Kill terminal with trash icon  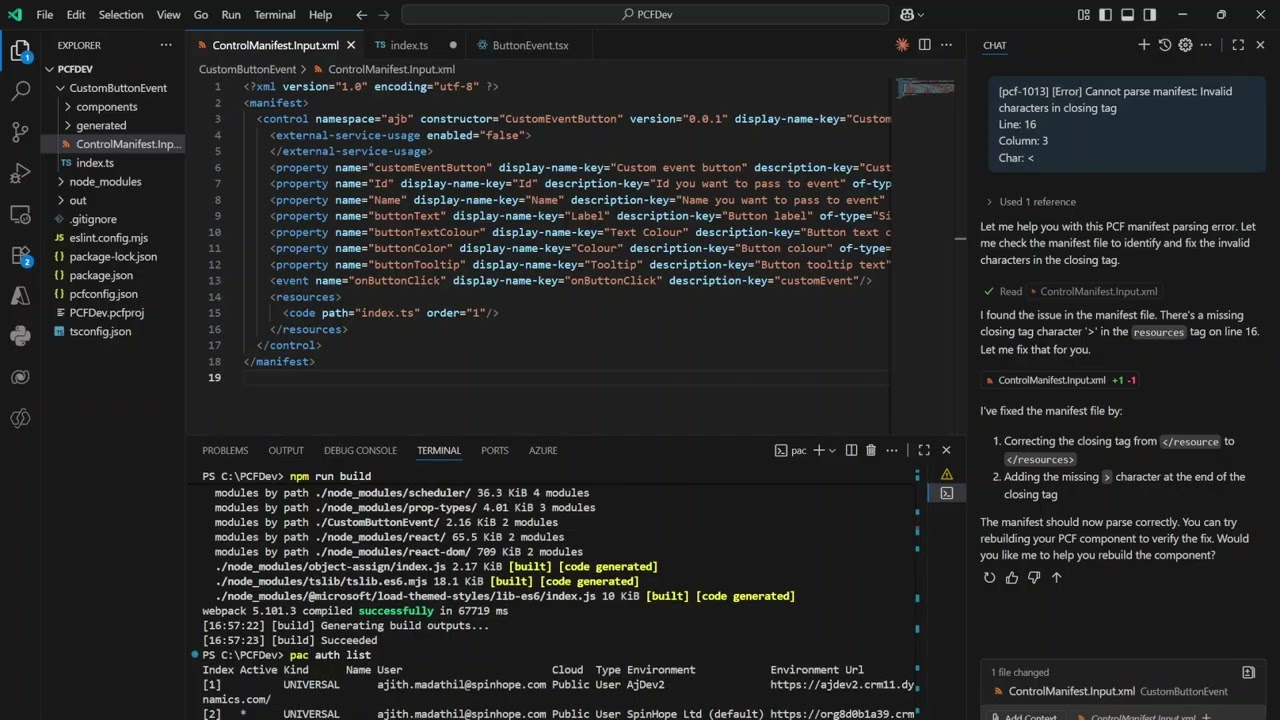(x=871, y=450)
